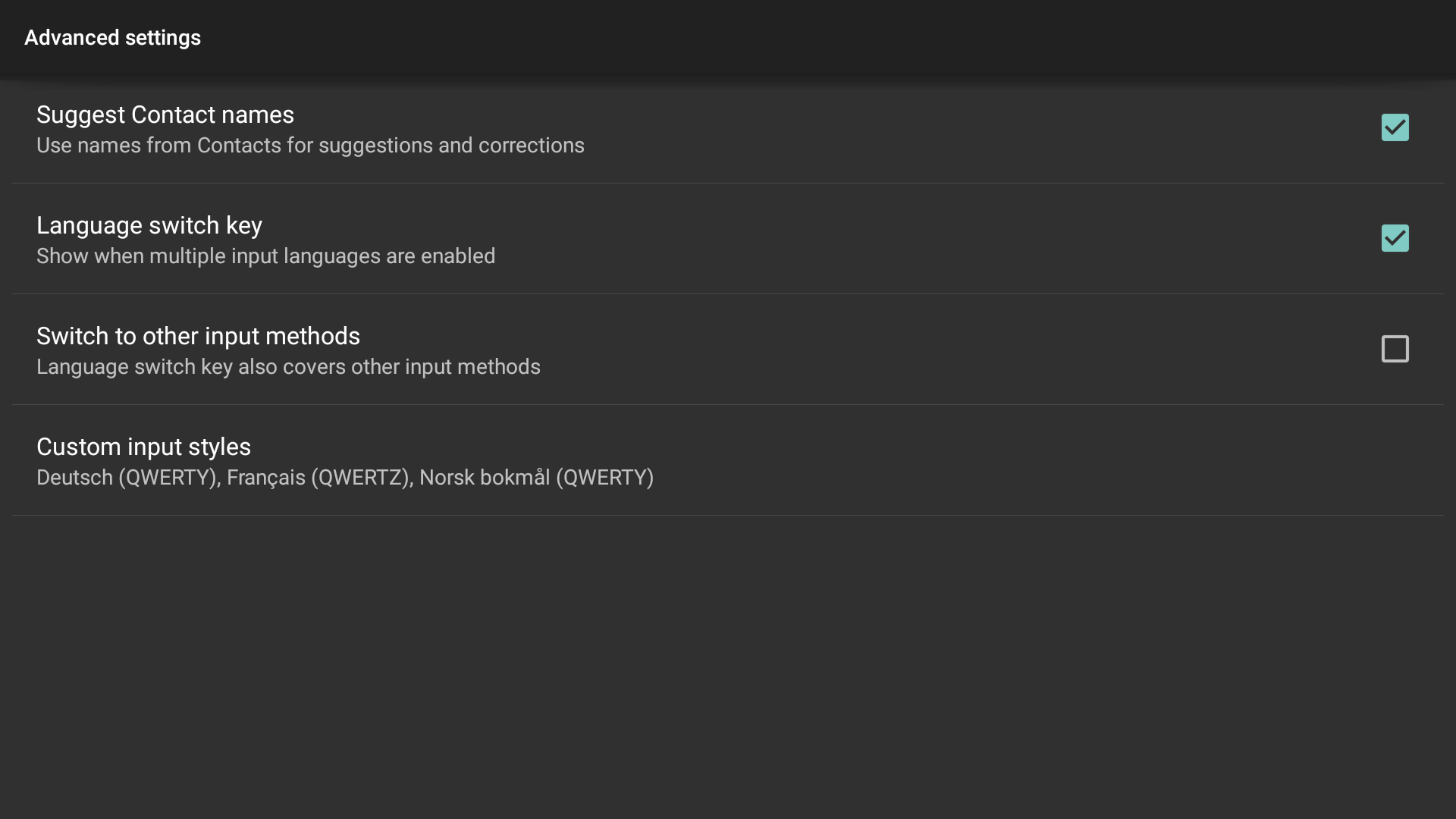Open Custom input styles

143,447
